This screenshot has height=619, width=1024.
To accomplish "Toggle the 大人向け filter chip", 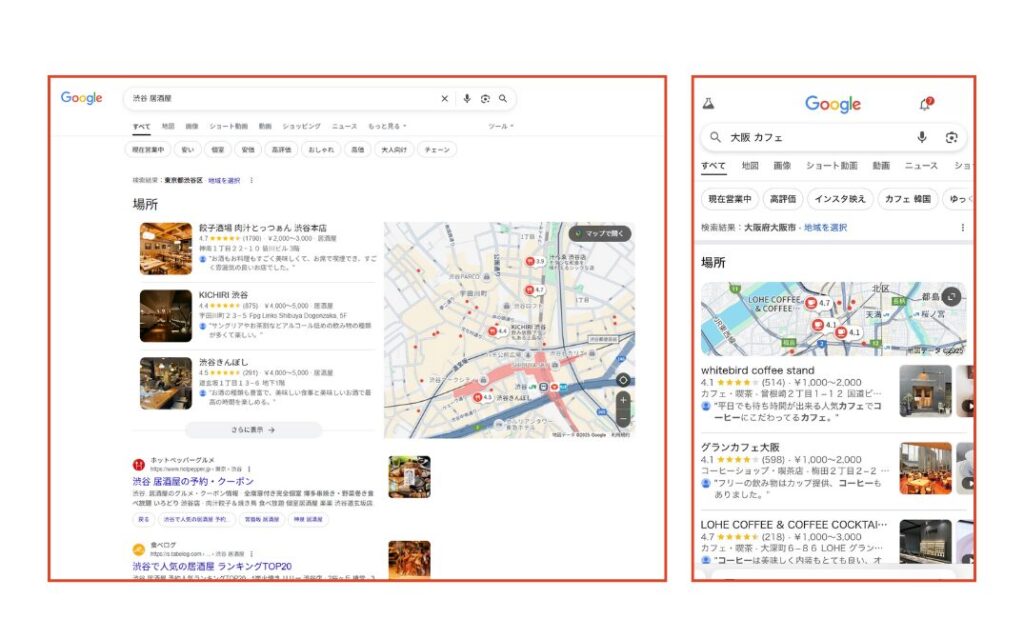I will click(x=394, y=150).
